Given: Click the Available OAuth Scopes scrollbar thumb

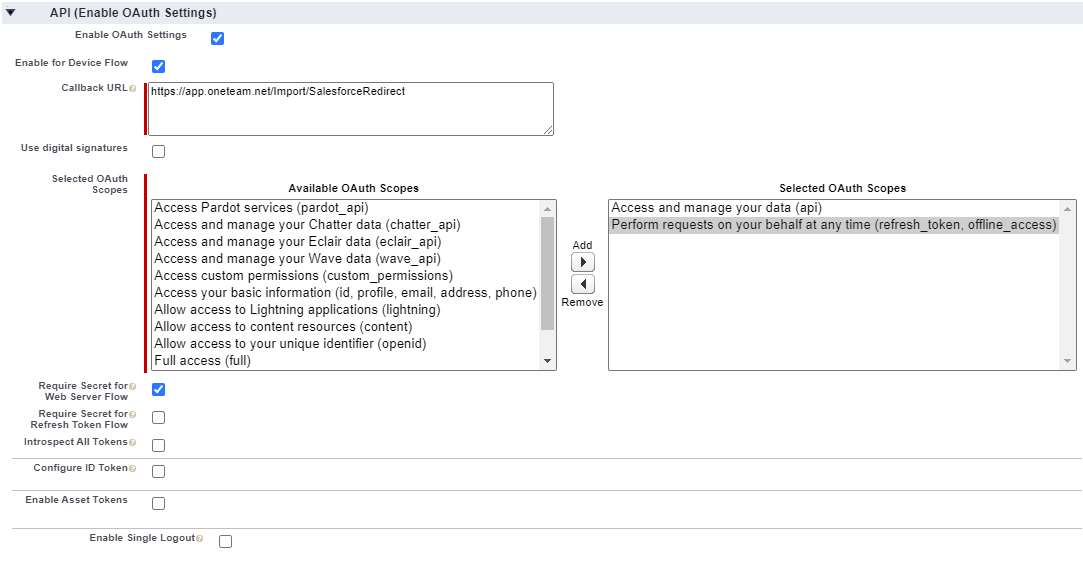Looking at the screenshot, I should 548,273.
